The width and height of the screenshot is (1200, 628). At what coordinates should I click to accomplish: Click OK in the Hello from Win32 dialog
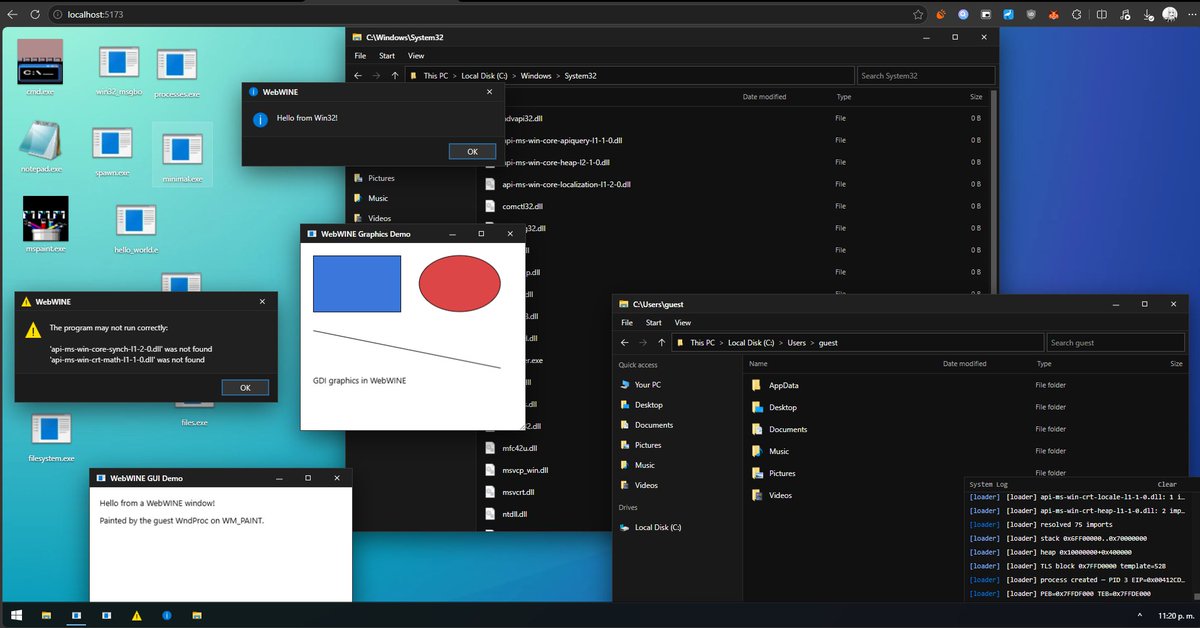(472, 151)
